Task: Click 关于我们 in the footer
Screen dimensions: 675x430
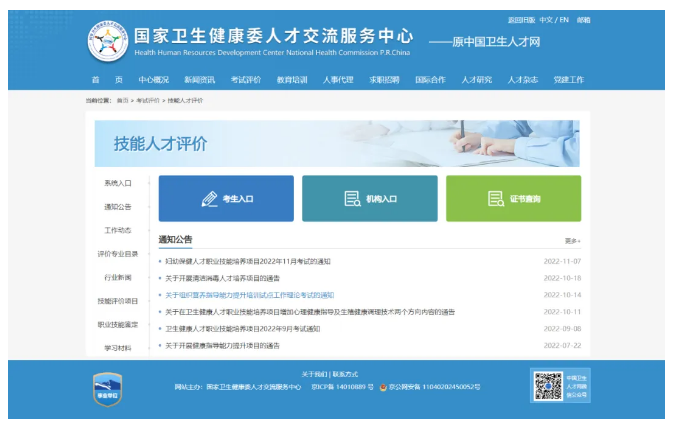Action: pos(314,374)
